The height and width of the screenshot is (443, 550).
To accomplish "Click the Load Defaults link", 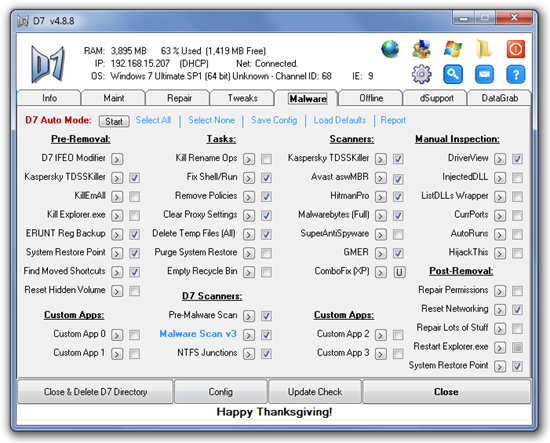I will coord(340,120).
